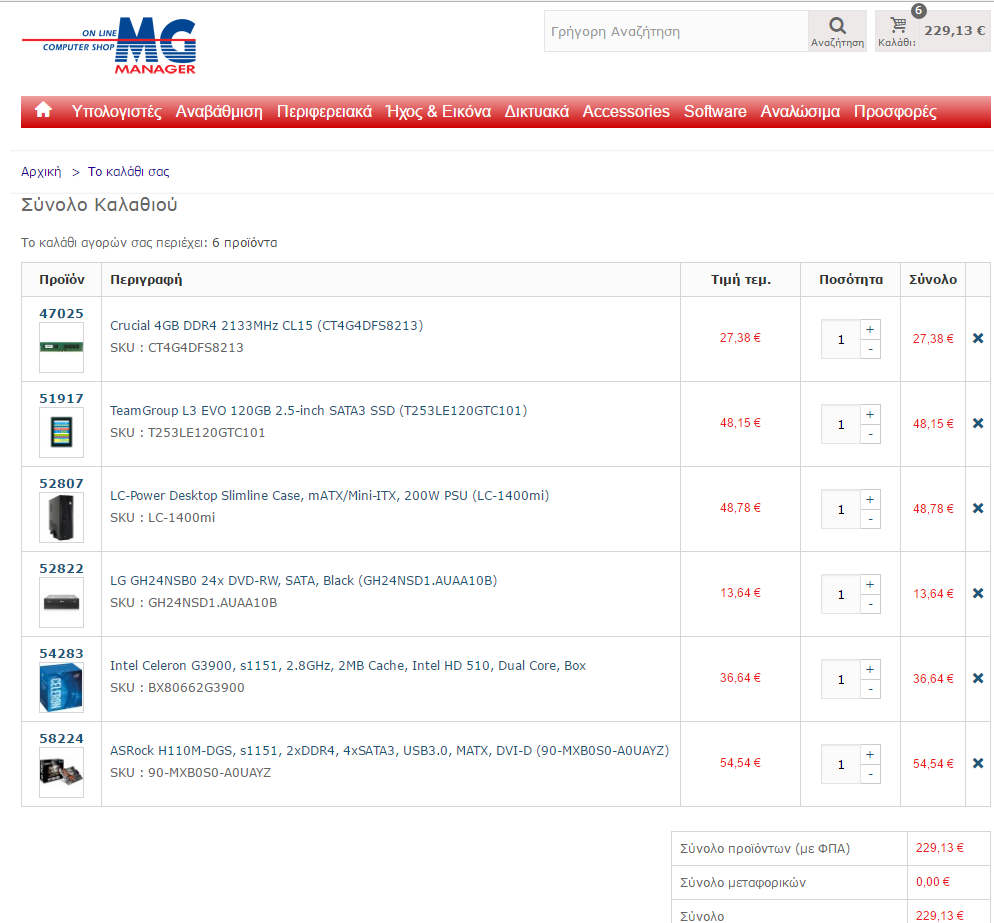
Task: Decrease quantity of Intel Celeron G3900
Action: click(x=870, y=689)
